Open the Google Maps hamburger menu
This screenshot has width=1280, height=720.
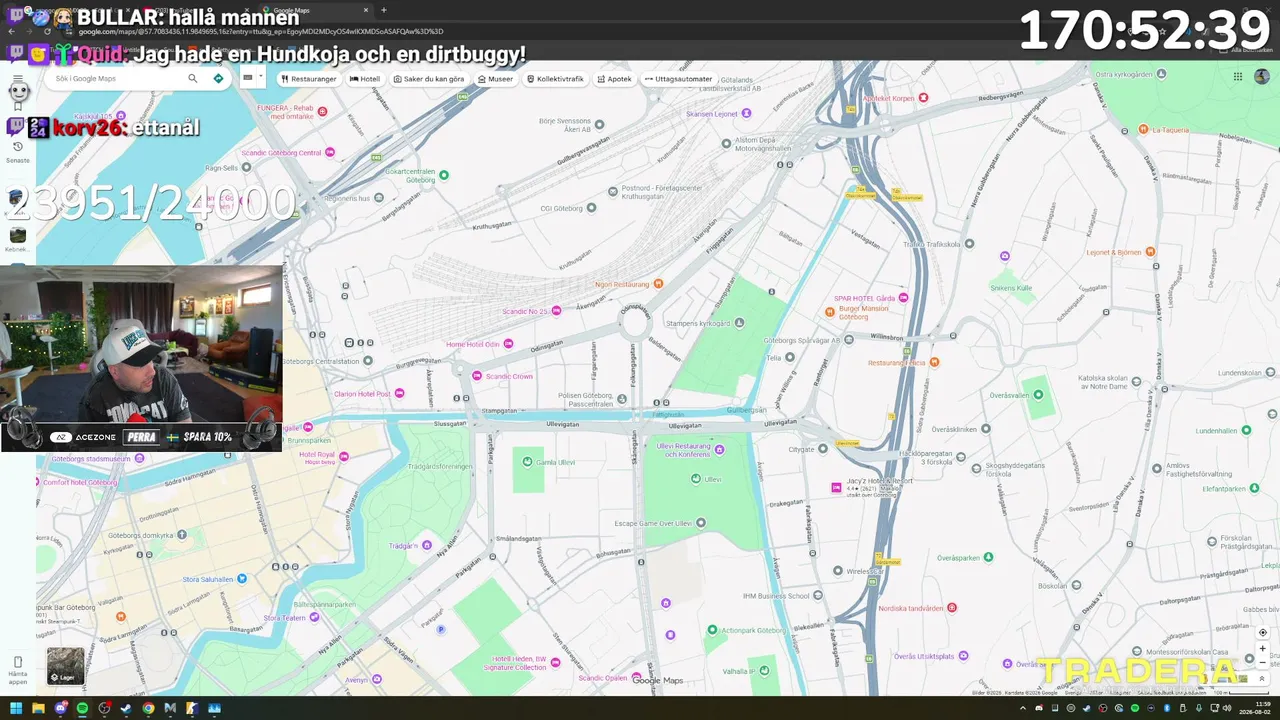click(x=17, y=78)
